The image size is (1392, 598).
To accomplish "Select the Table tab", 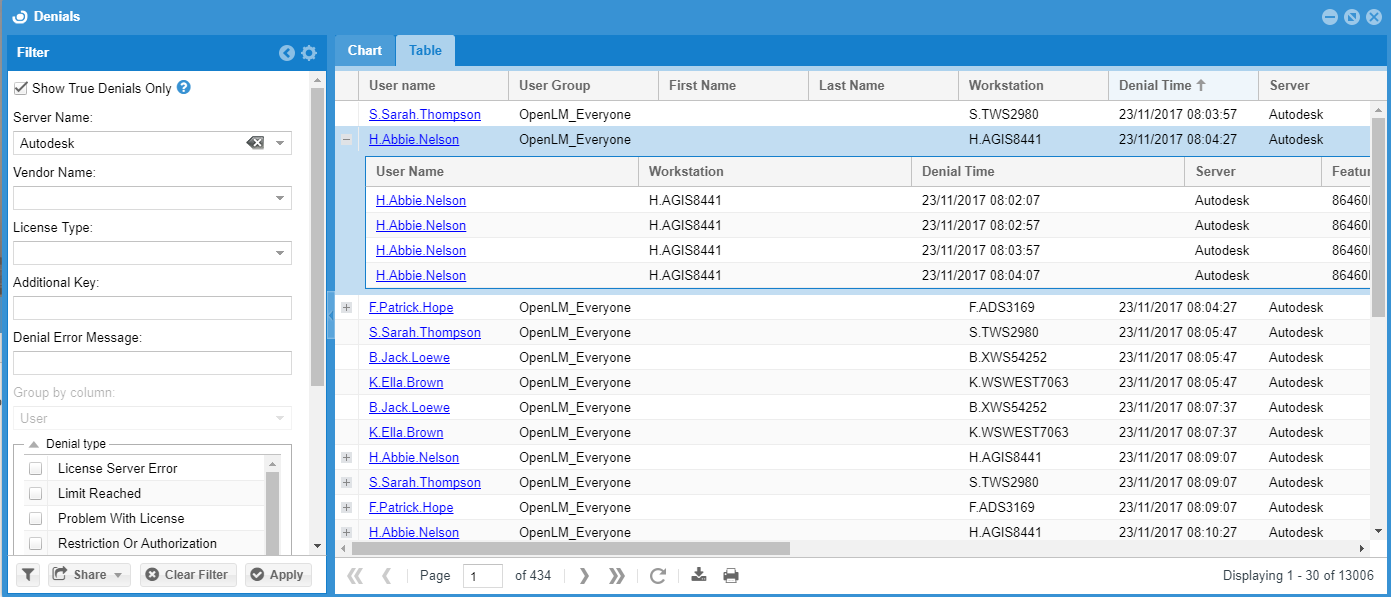I will click(425, 51).
